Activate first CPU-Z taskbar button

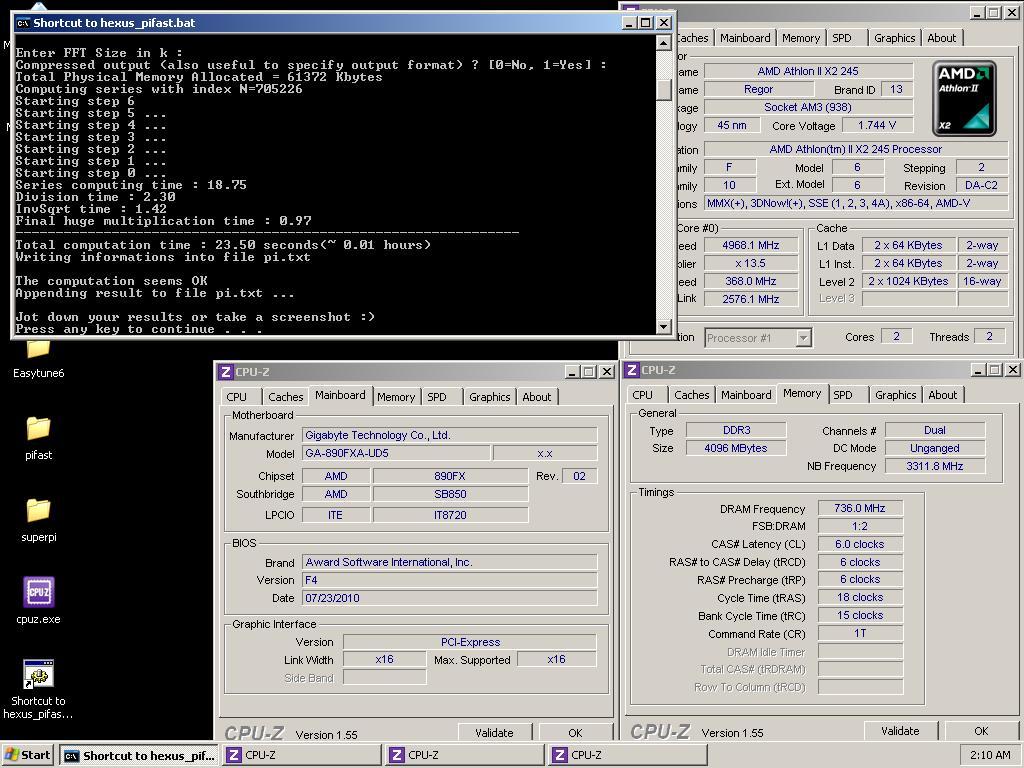coord(302,755)
